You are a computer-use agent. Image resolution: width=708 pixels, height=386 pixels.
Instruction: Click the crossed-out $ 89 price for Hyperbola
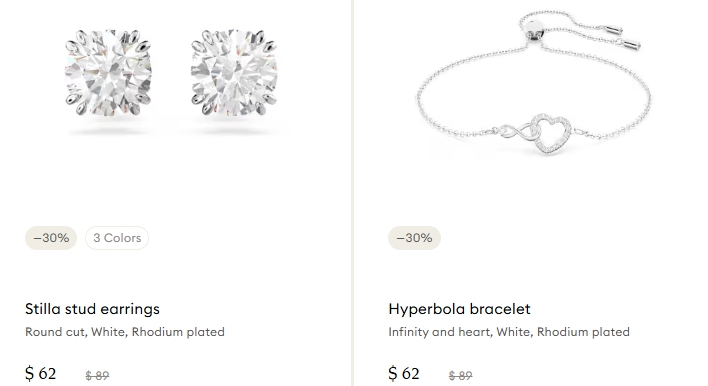(x=461, y=375)
